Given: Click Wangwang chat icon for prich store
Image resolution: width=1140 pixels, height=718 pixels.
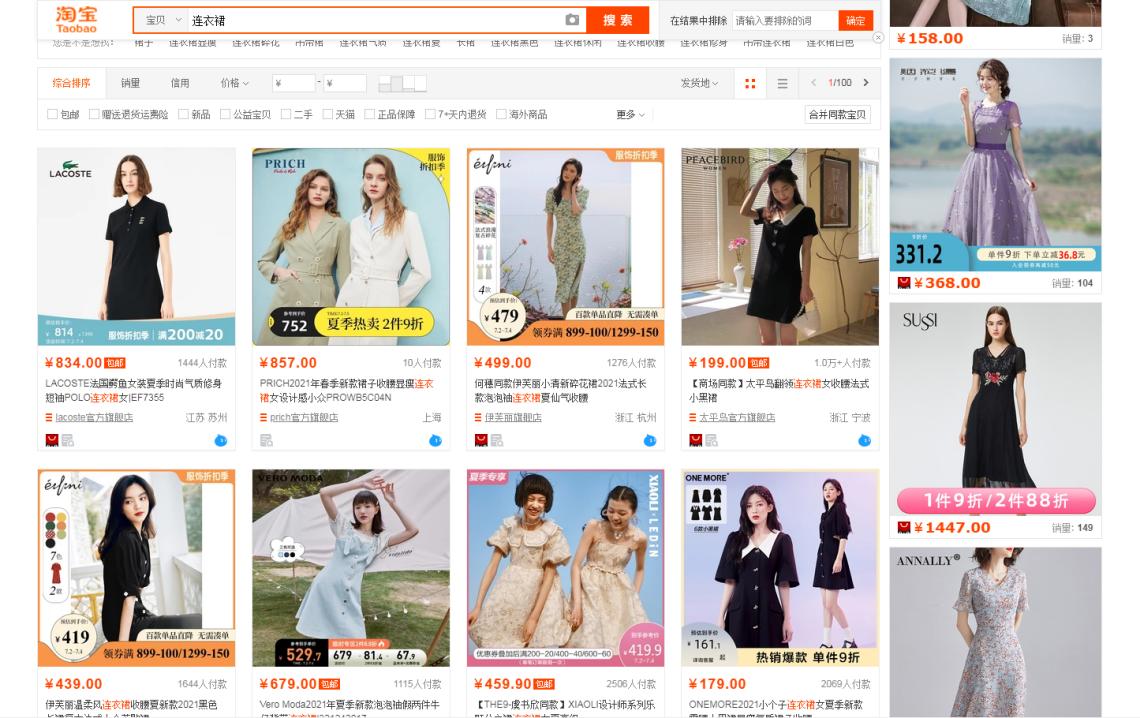Looking at the screenshot, I should 435,440.
